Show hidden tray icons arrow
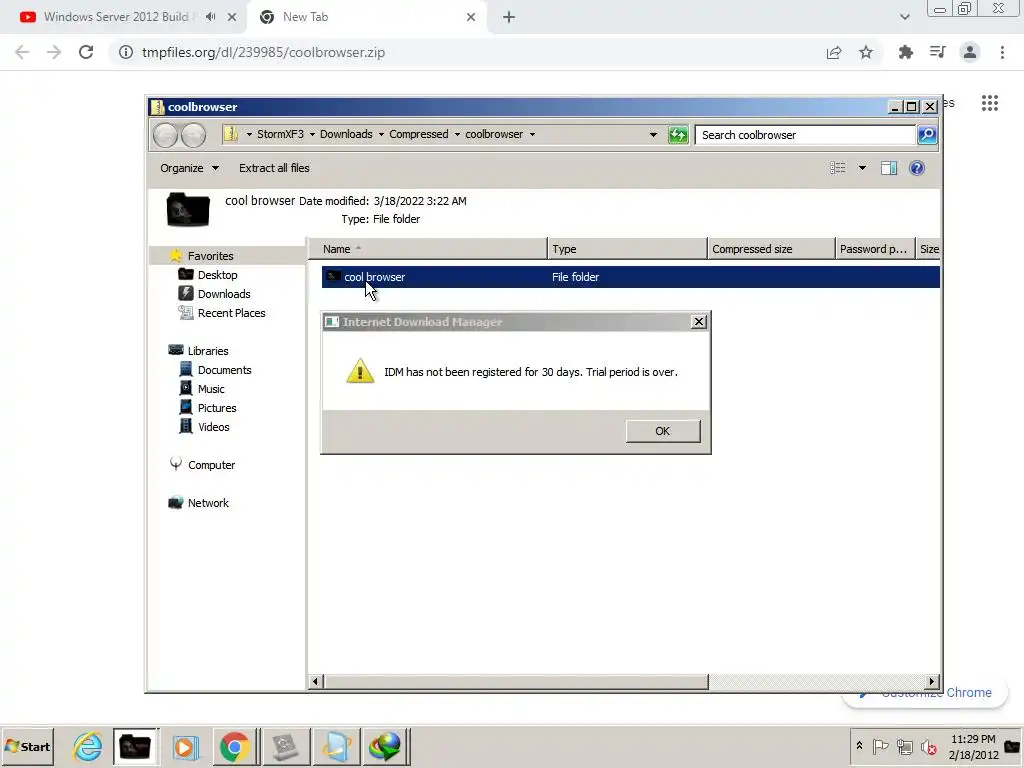The width and height of the screenshot is (1024, 768). click(859, 746)
